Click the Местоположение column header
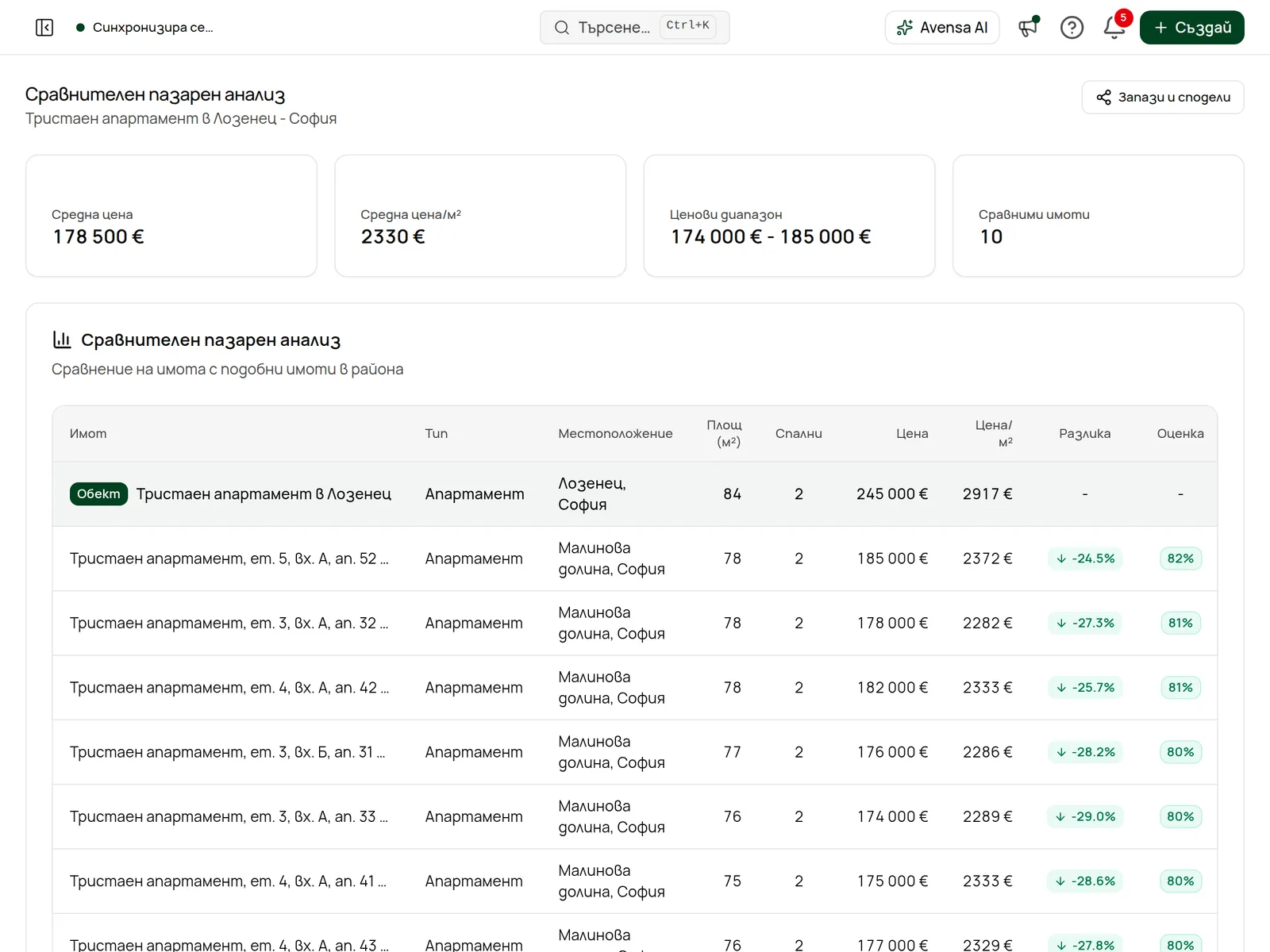This screenshot has height=952, width=1270. pos(615,433)
